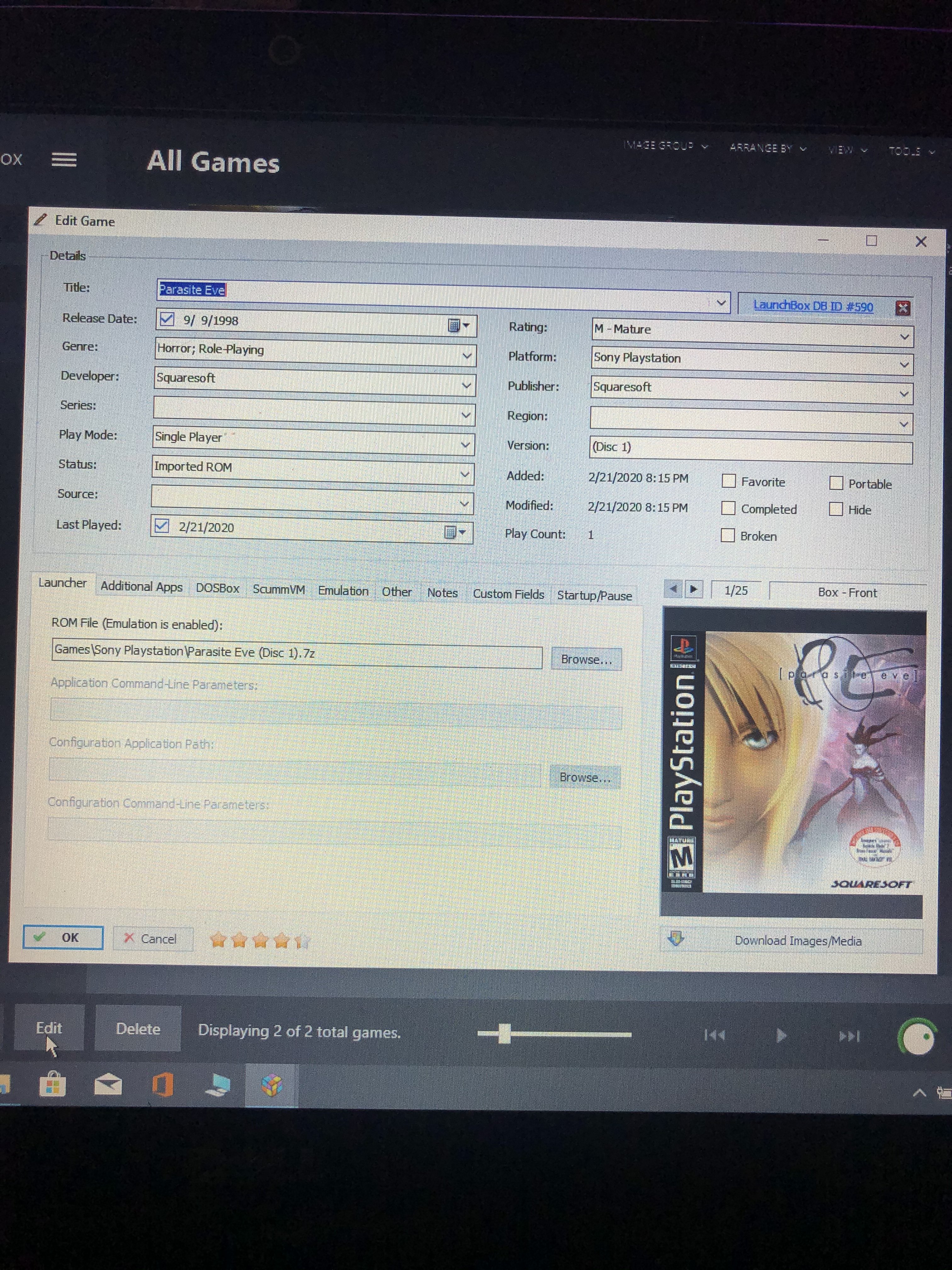Image resolution: width=952 pixels, height=1270 pixels.
Task: Skip to the next music track
Action: [849, 1036]
